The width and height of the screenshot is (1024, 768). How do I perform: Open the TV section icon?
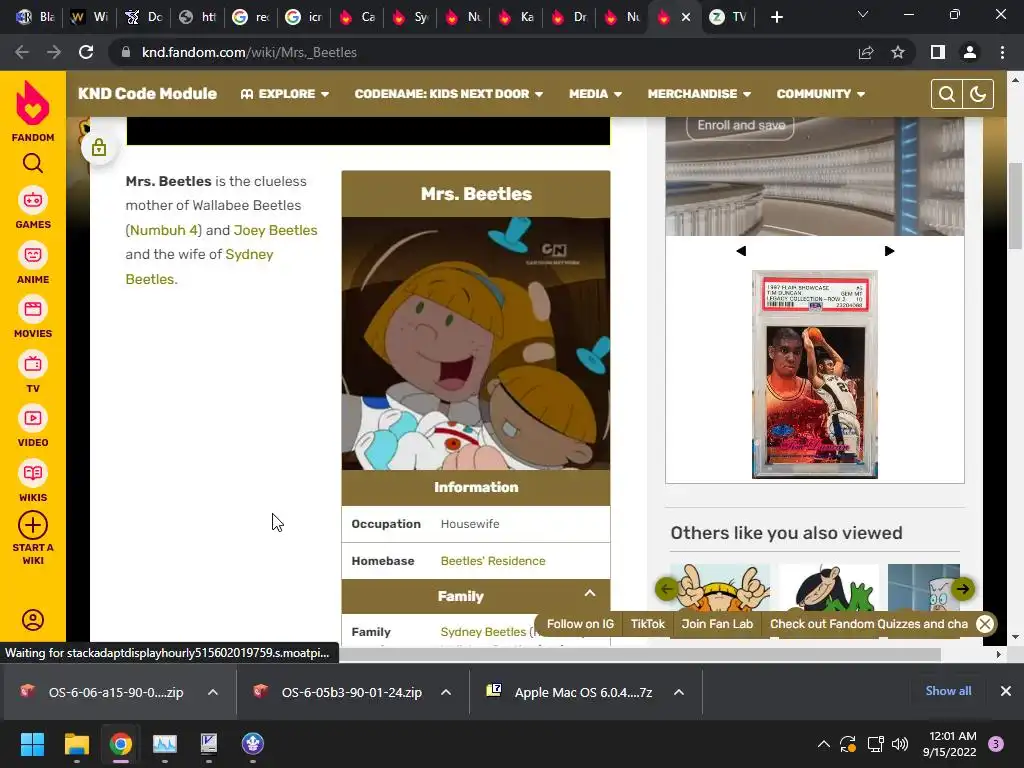(33, 364)
